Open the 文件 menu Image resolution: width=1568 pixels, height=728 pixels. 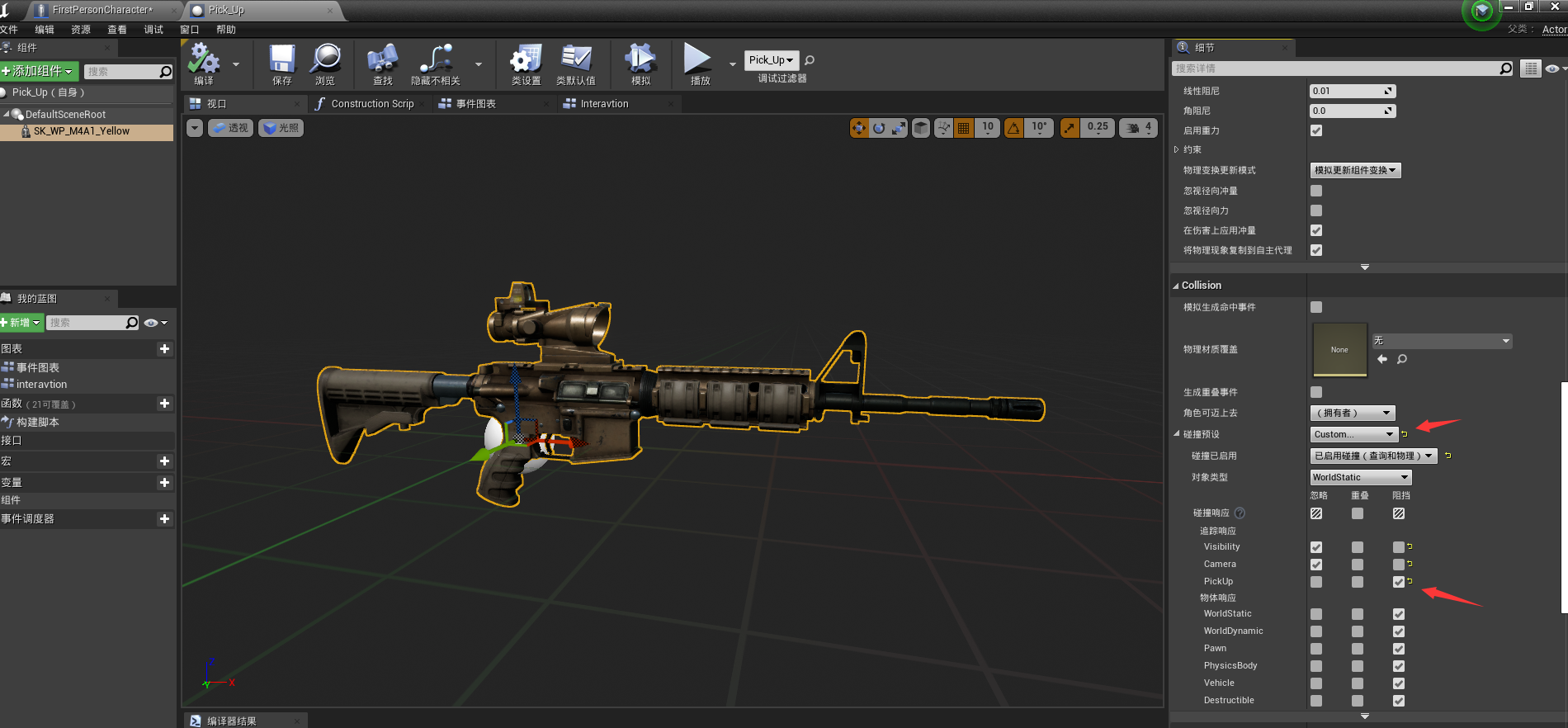[x=9, y=30]
